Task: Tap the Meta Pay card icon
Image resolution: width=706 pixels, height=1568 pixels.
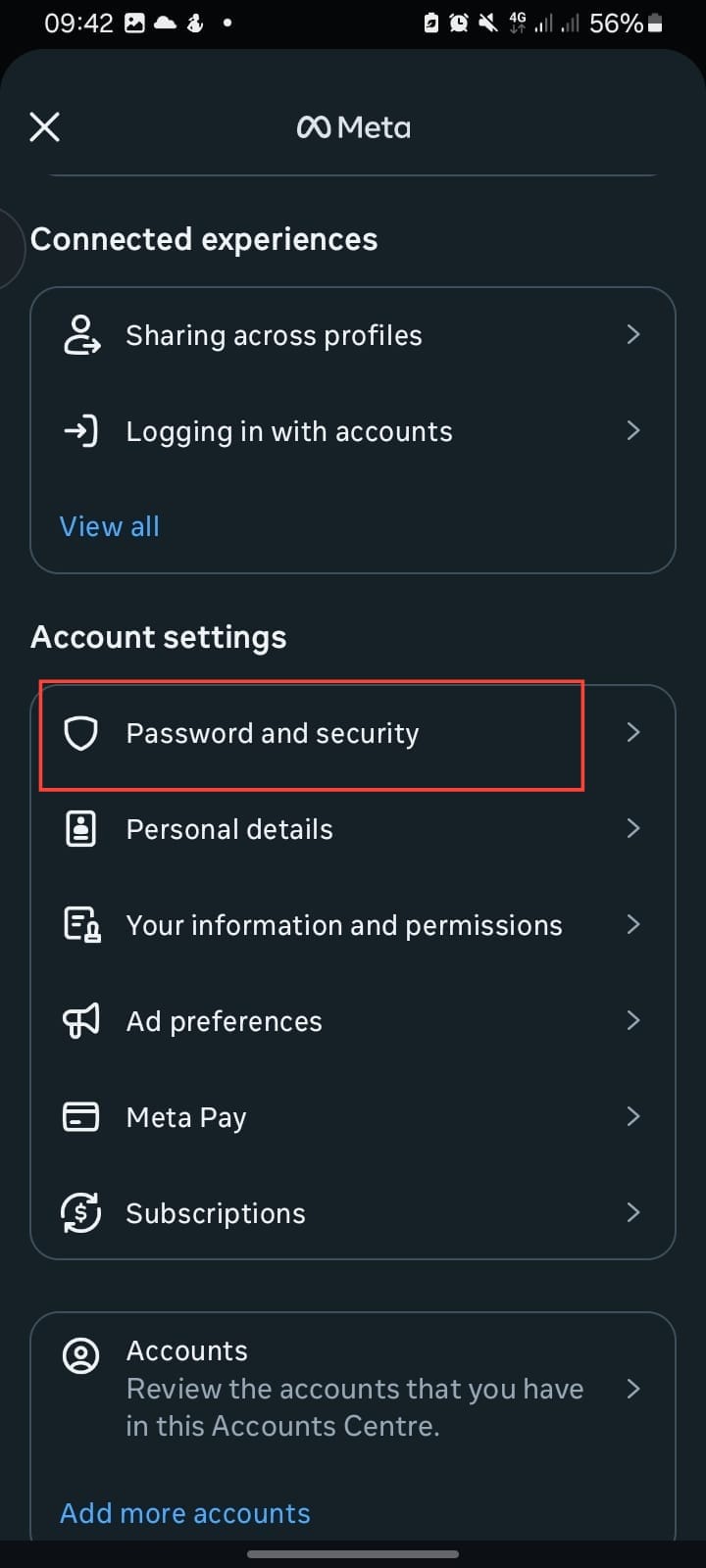Action: tap(80, 1117)
